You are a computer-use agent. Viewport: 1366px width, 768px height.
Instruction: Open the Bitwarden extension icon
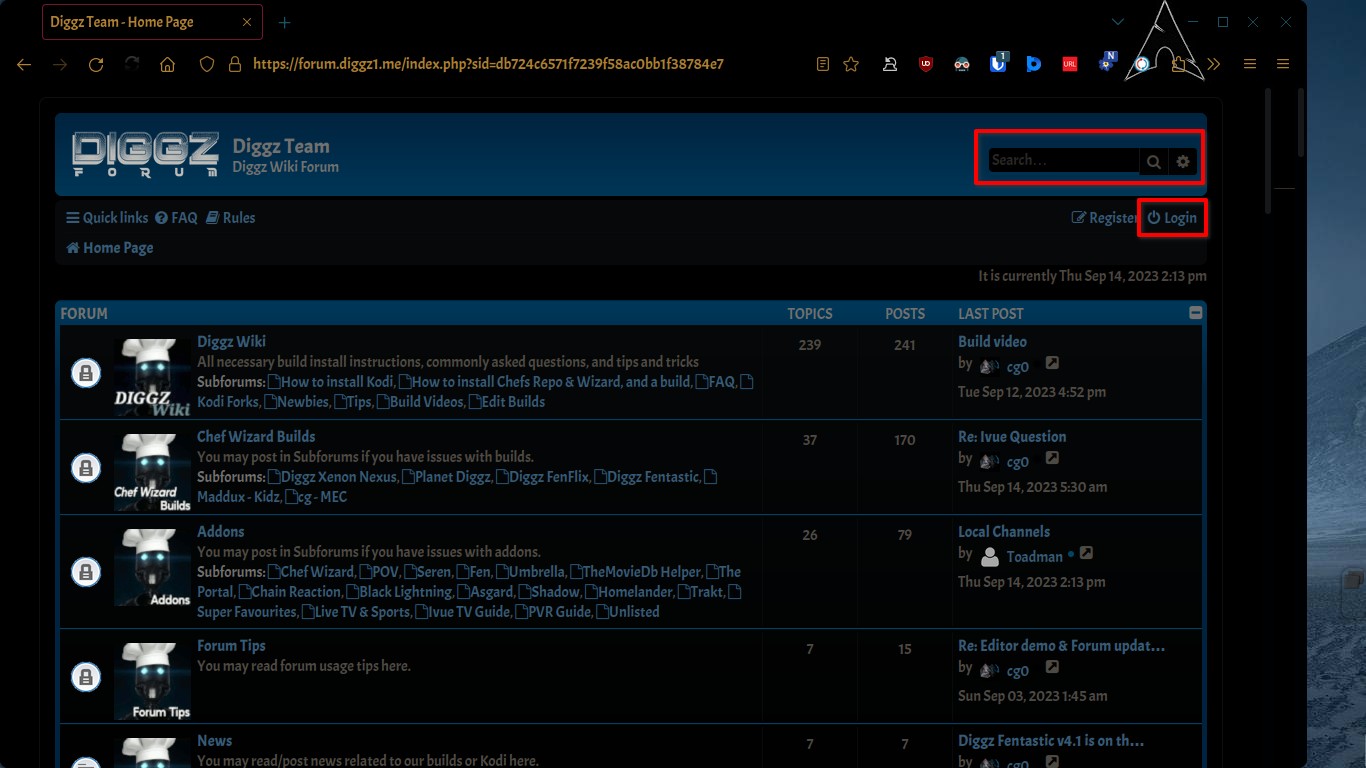998,64
